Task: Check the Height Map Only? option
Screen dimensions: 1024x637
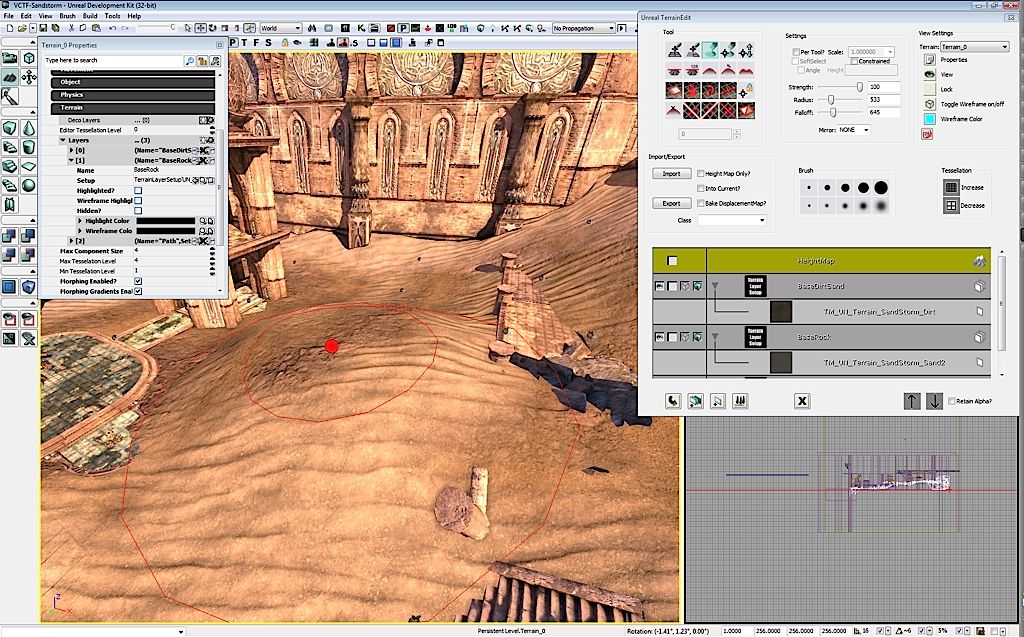Action: pos(701,174)
